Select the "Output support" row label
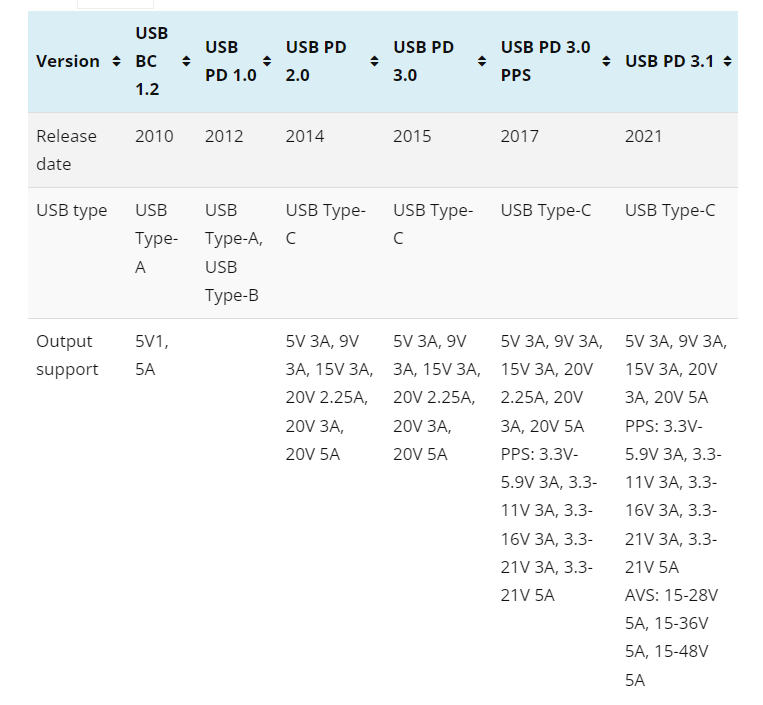 67,356
